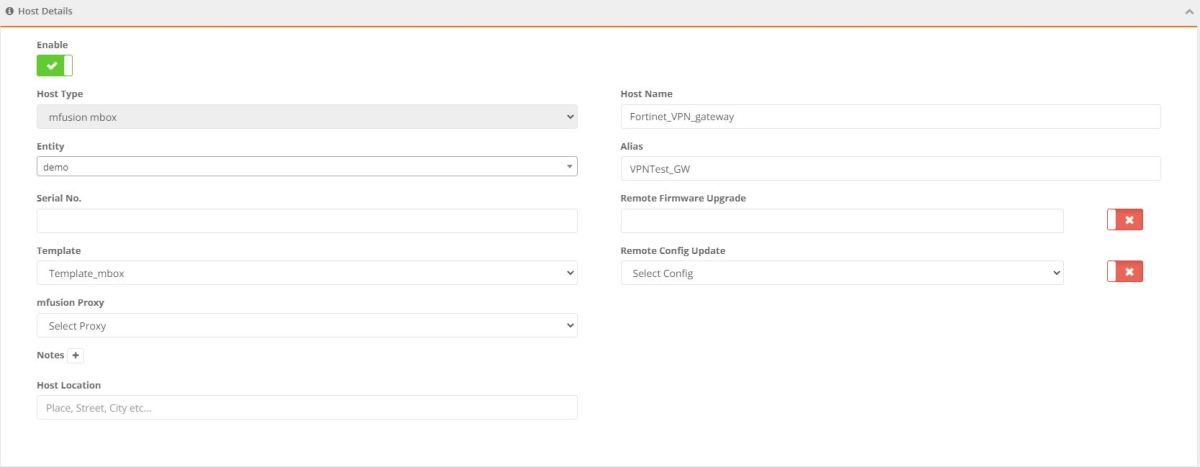Click the mfusion Proxy label
This screenshot has width=1200, height=467.
pyautogui.click(x=70, y=302)
